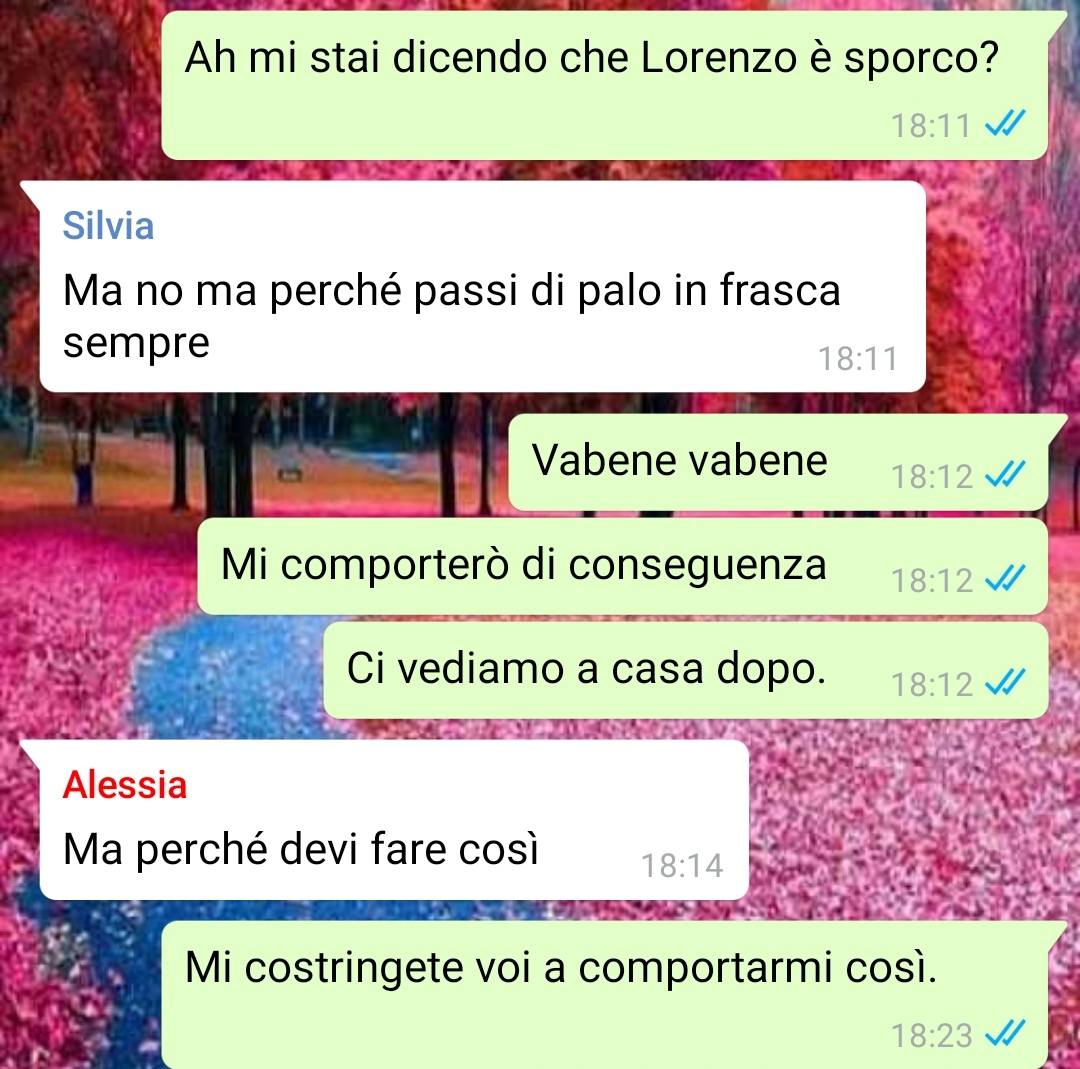This screenshot has width=1080, height=1069.
Task: Tap the 18:12 timestamp beside 'Ci vediamo a casa dopo.'
Action: point(931,685)
